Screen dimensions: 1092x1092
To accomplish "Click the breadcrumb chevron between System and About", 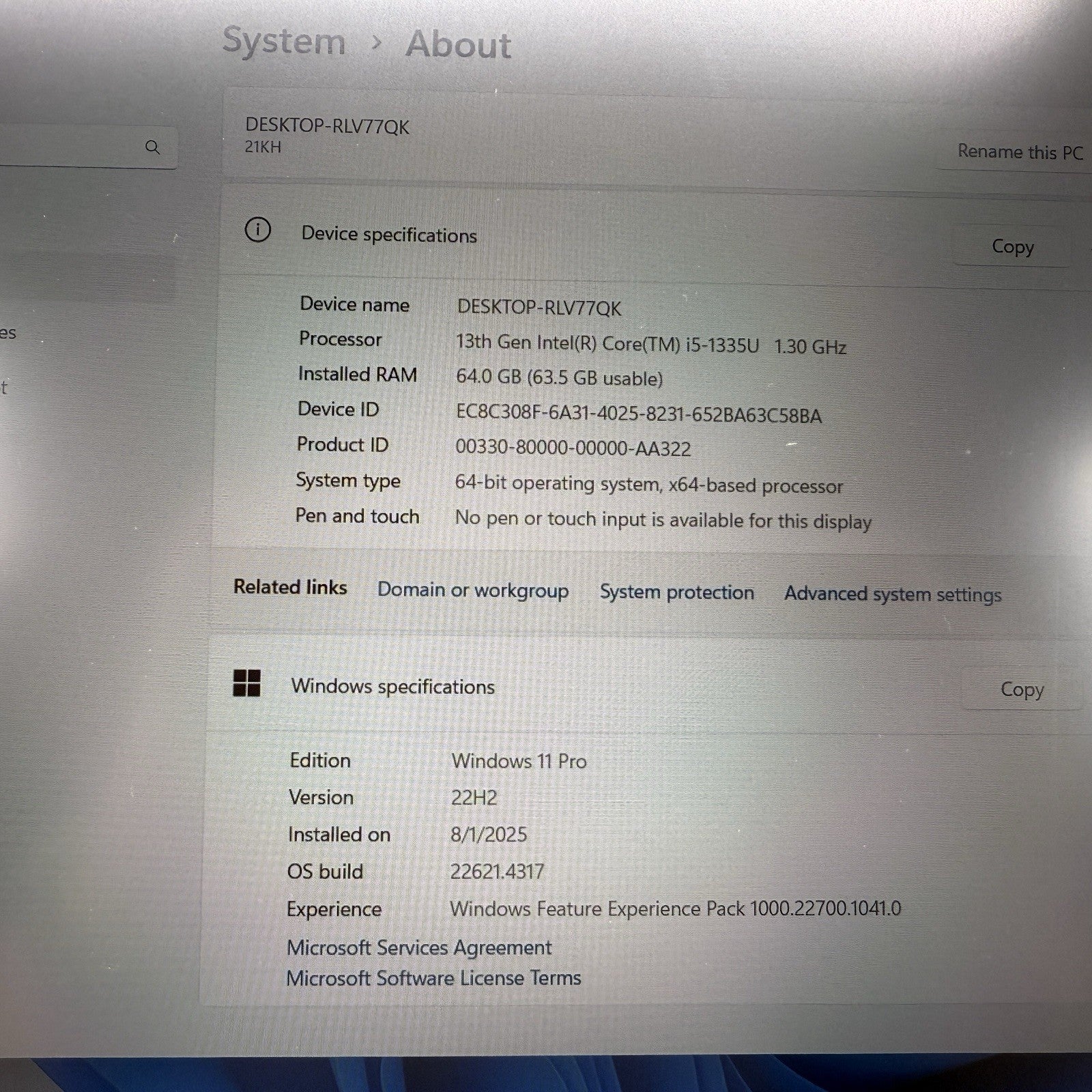I will [376, 43].
